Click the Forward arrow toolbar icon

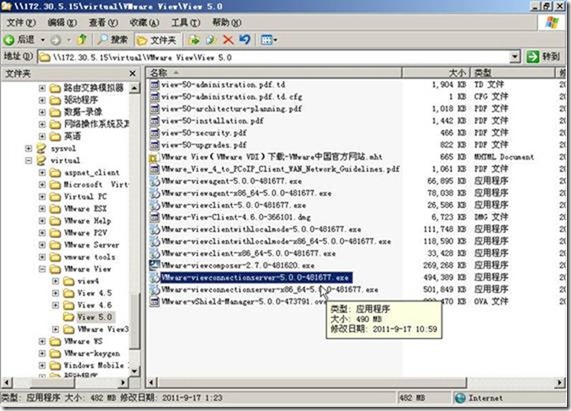55,40
